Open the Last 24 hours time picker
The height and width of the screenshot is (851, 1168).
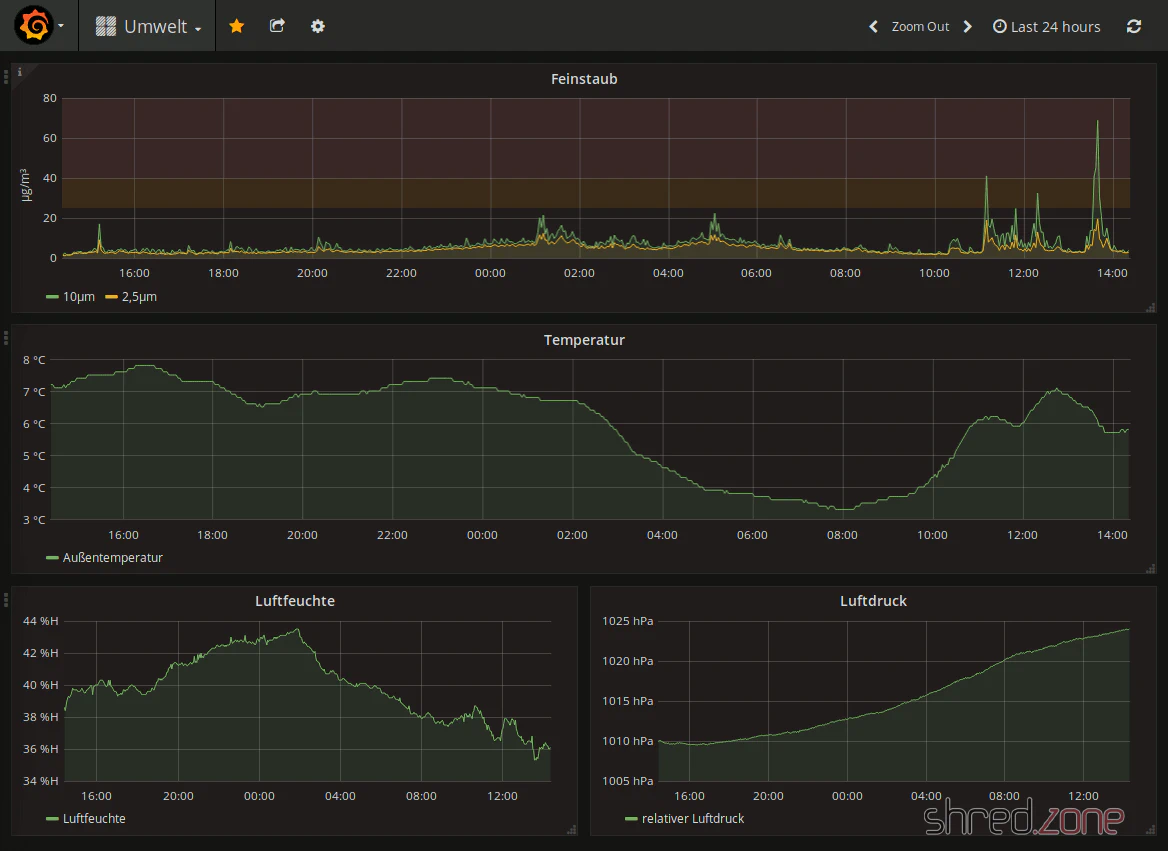pos(1046,27)
